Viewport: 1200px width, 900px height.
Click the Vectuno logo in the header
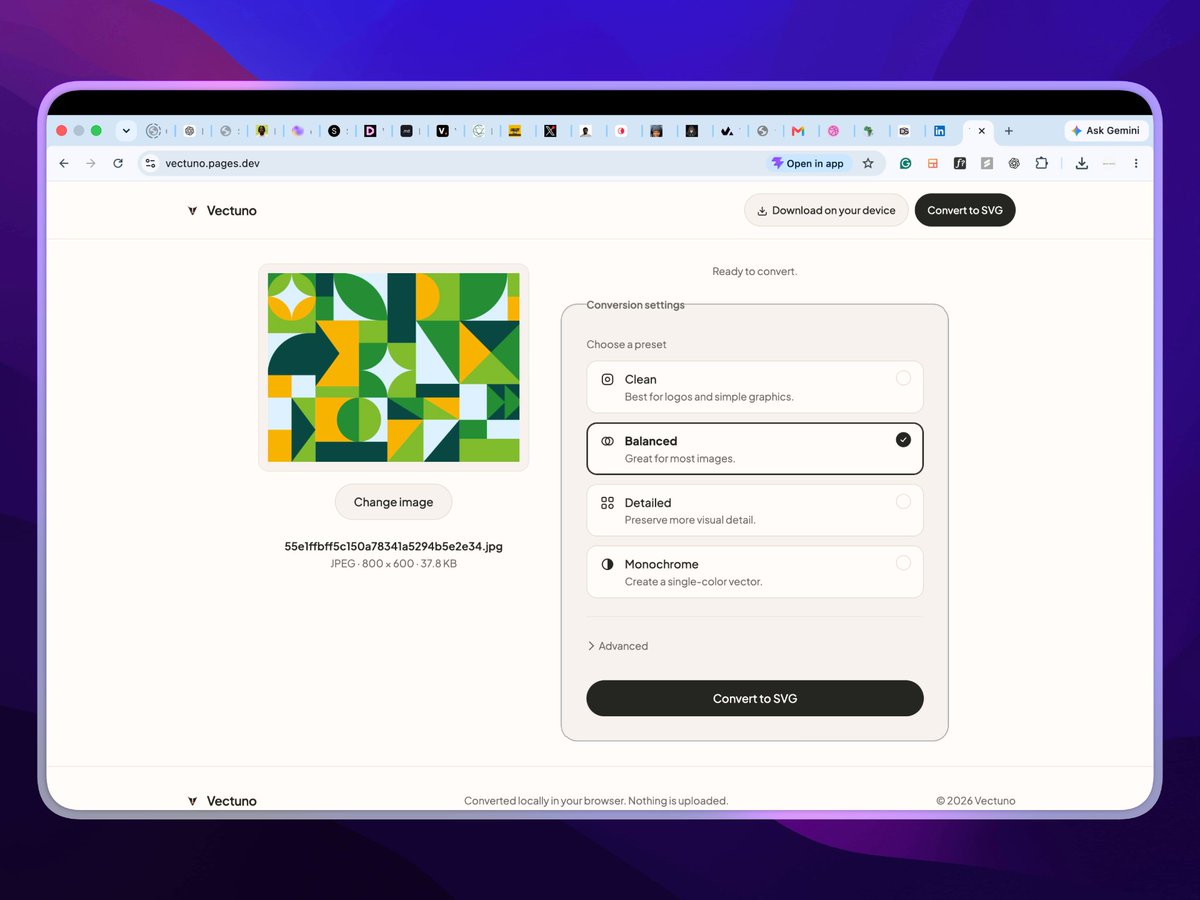(x=222, y=211)
